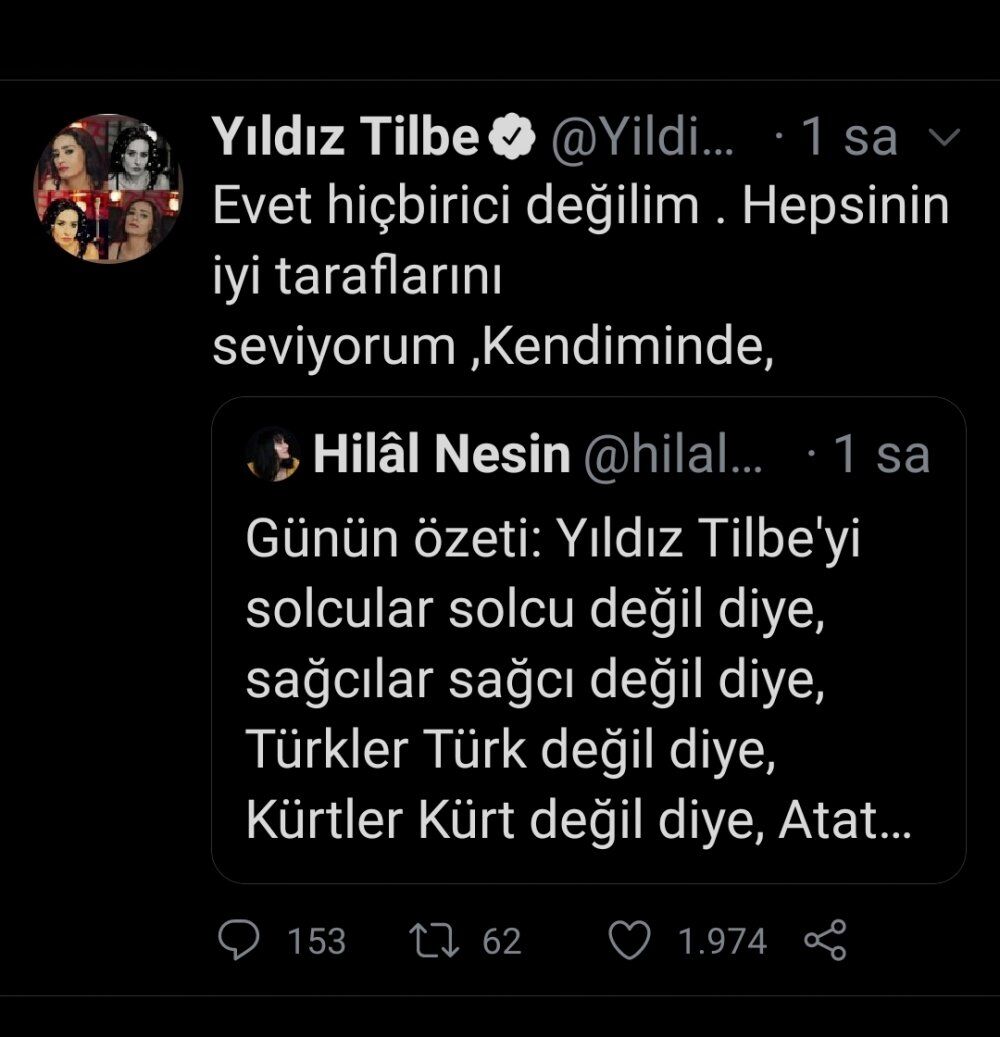Open Yıldız Tilbe's profile picture
Image resolution: width=1000 pixels, height=1037 pixels.
(108, 189)
